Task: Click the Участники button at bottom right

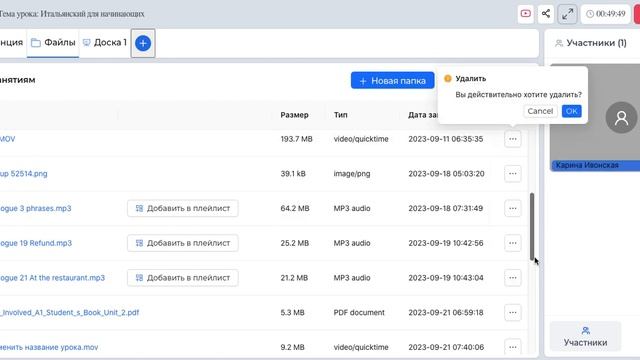Action: click(x=585, y=337)
